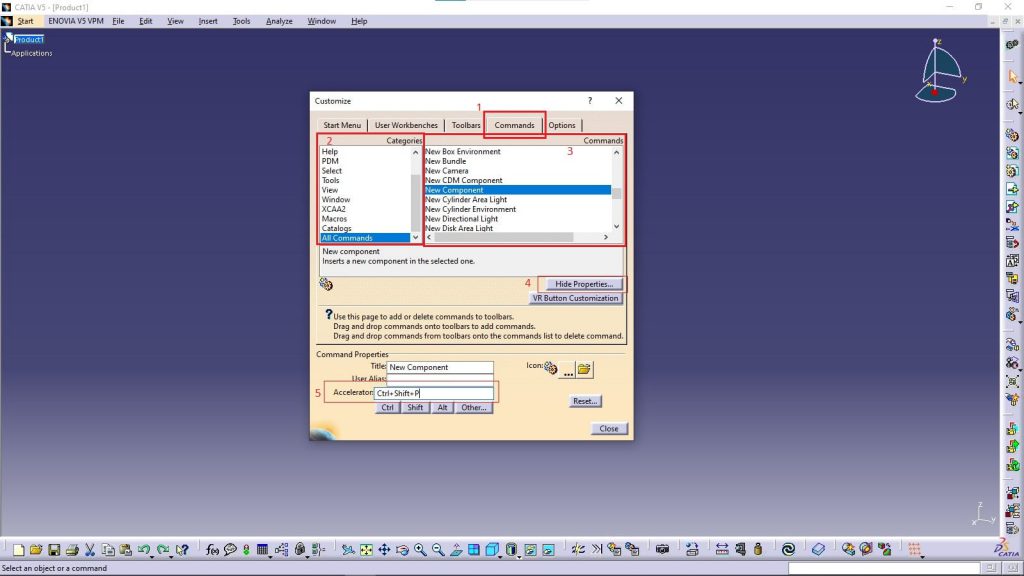Open the Tools menu
The image size is (1024, 576).
point(241,21)
